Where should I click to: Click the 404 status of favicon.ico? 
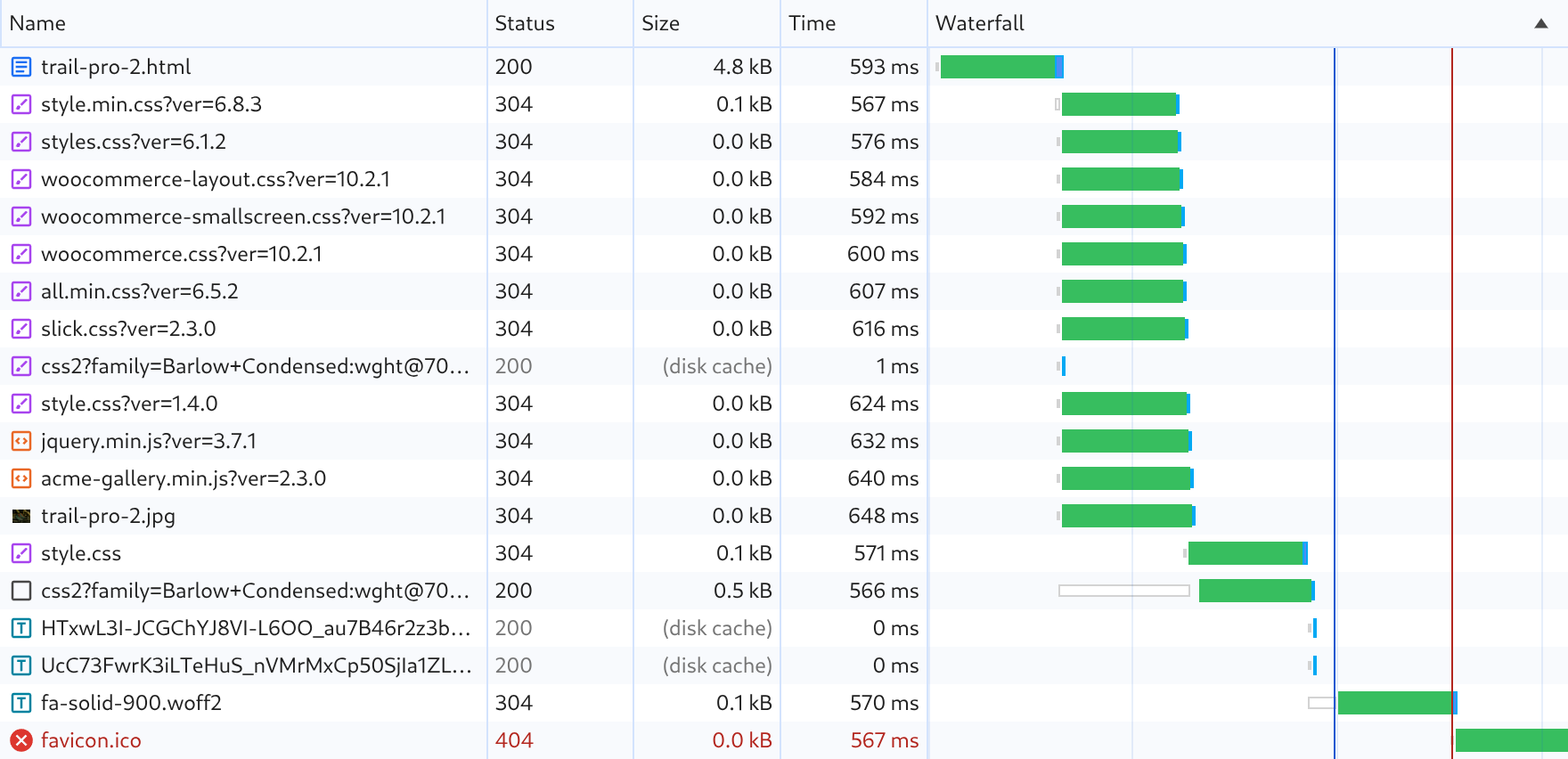pos(514,740)
